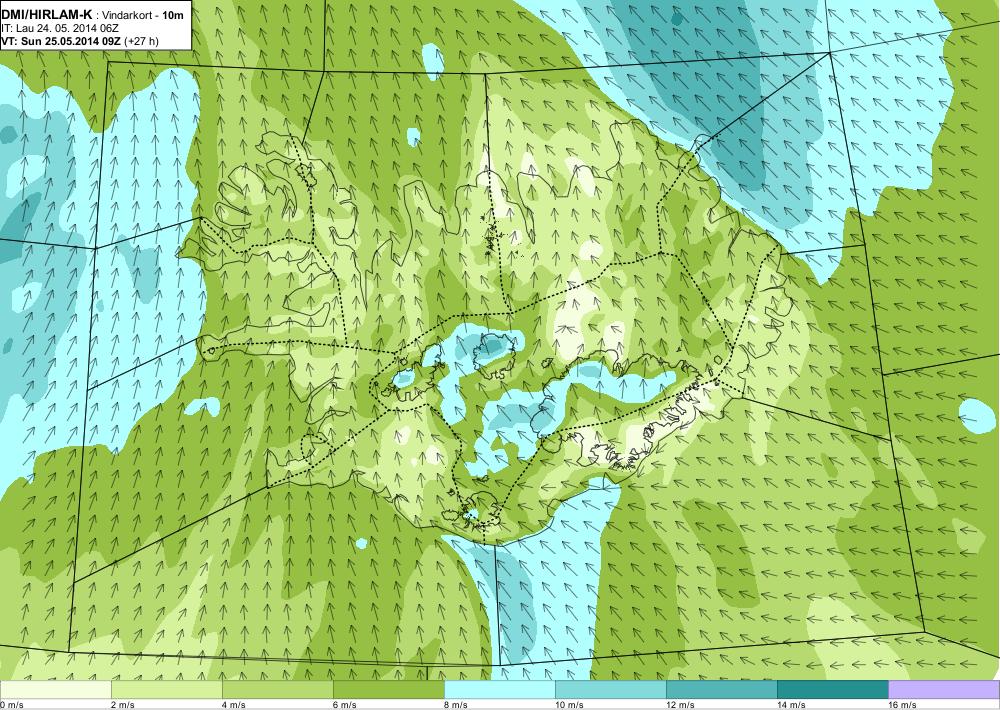Viewport: 1000px width, 710px height.
Task: Click the '4 m/s' legend label
Action: [x=233, y=705]
